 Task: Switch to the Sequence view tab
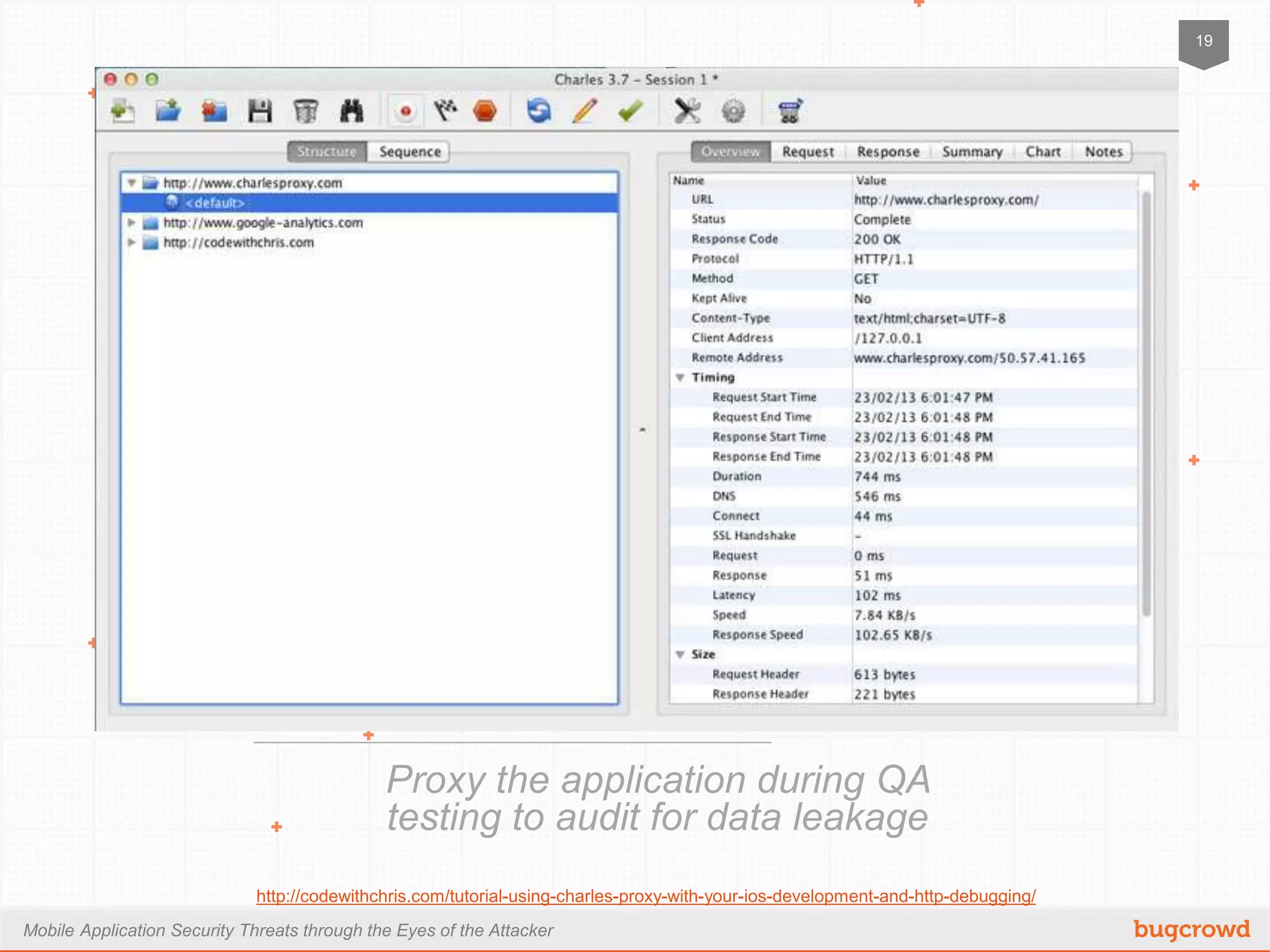tap(409, 152)
